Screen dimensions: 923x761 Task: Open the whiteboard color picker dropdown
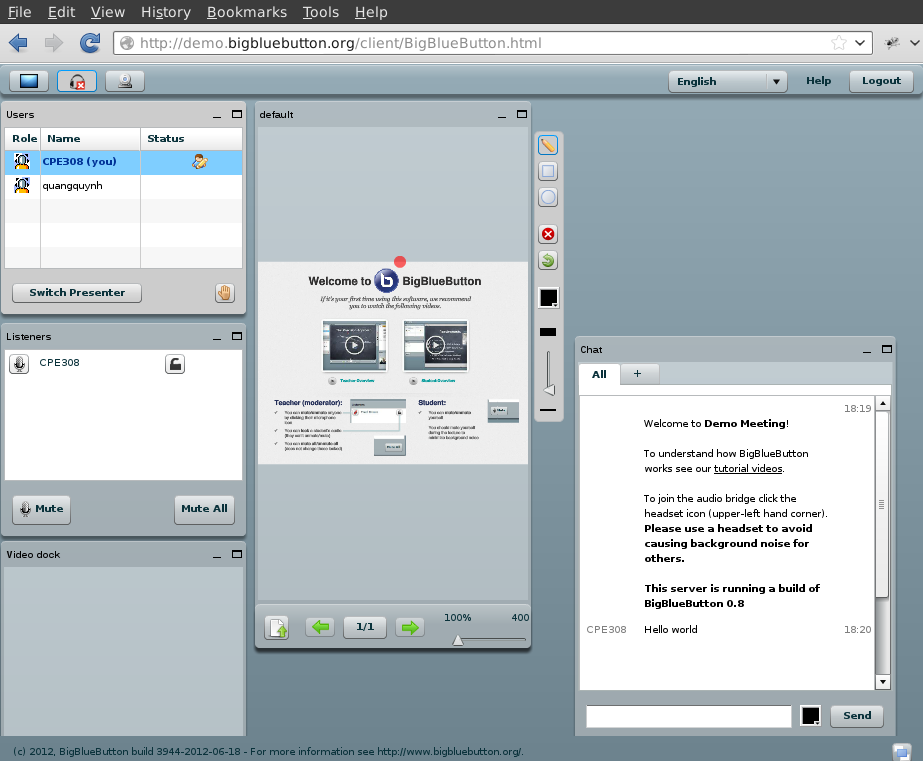click(x=549, y=298)
